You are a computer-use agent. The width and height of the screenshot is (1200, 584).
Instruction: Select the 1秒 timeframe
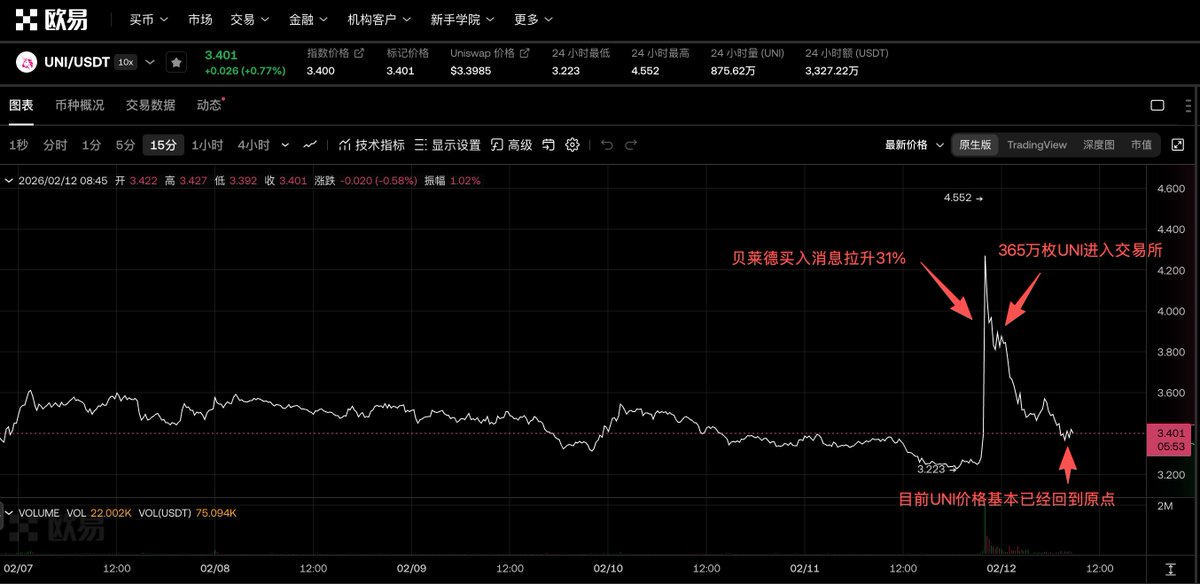pyautogui.click(x=18, y=145)
